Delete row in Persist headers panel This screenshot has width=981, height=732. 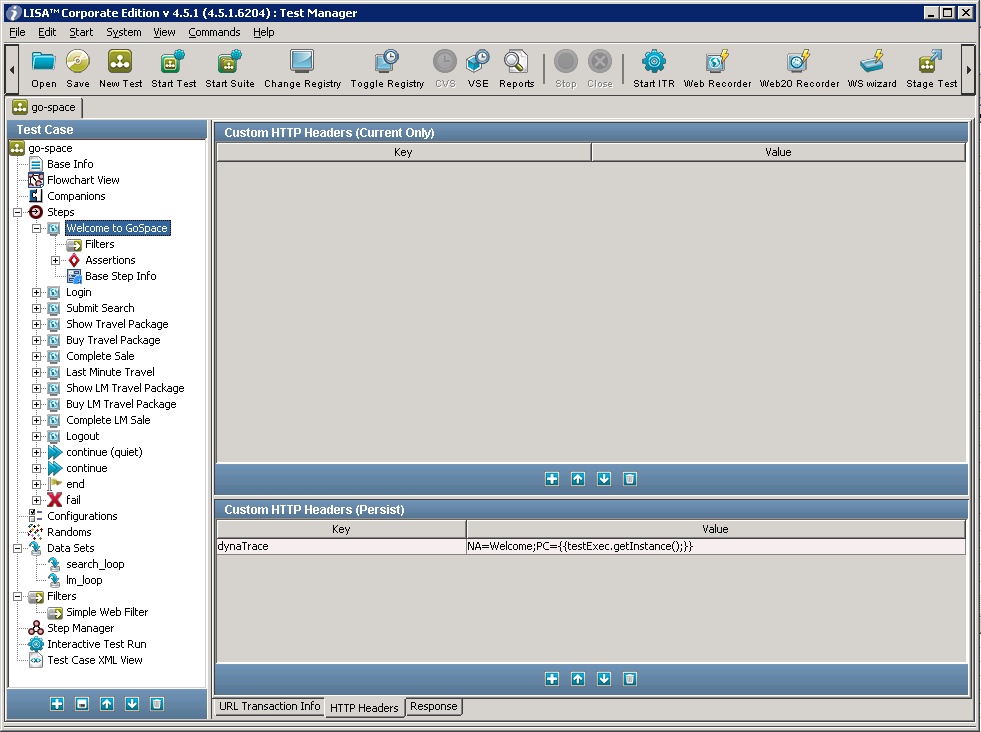pos(630,679)
